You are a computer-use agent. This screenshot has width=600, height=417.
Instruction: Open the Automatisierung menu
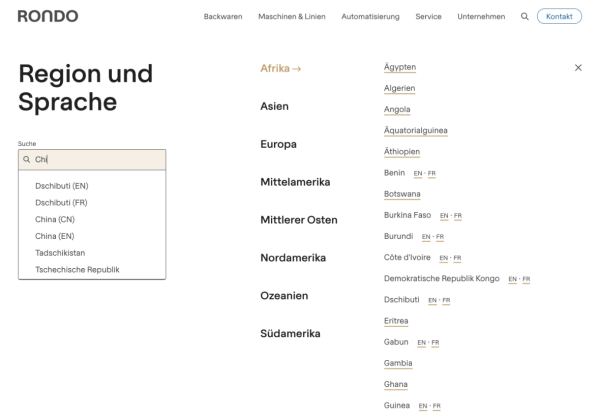[x=370, y=16]
